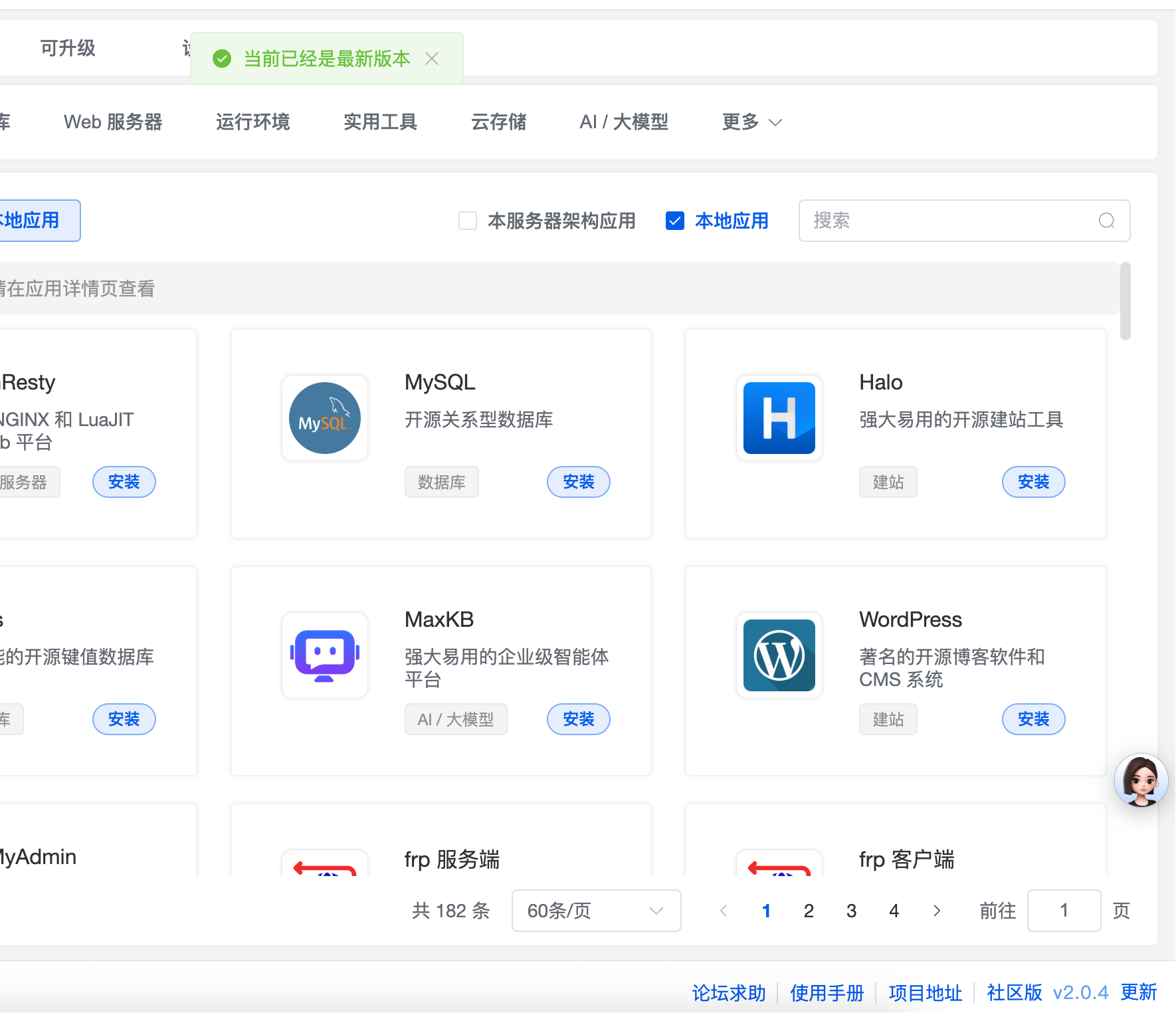Image resolution: width=1176 pixels, height=1013 pixels.
Task: Click the vertical scrollbar of the app list
Action: coord(1125,301)
